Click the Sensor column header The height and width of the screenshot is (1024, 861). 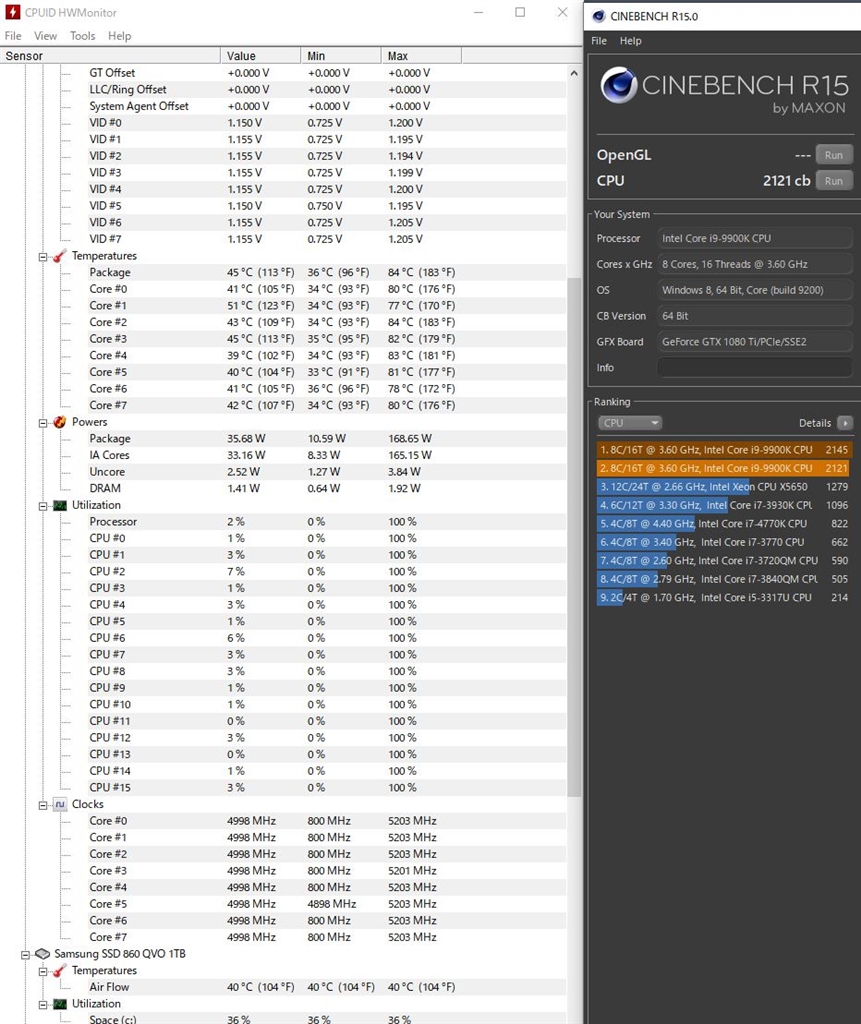pos(110,56)
